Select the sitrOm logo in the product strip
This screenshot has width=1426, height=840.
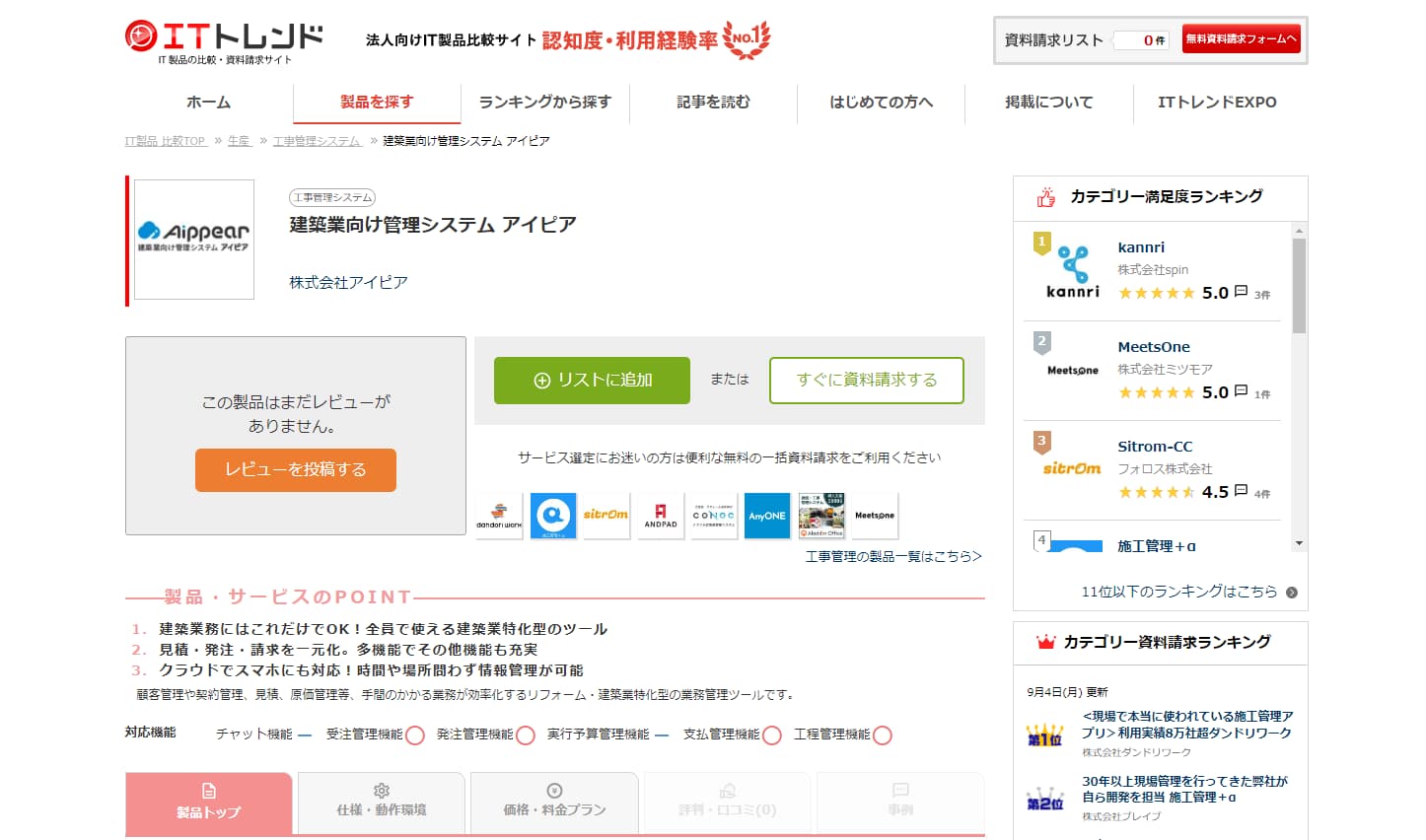tap(606, 515)
